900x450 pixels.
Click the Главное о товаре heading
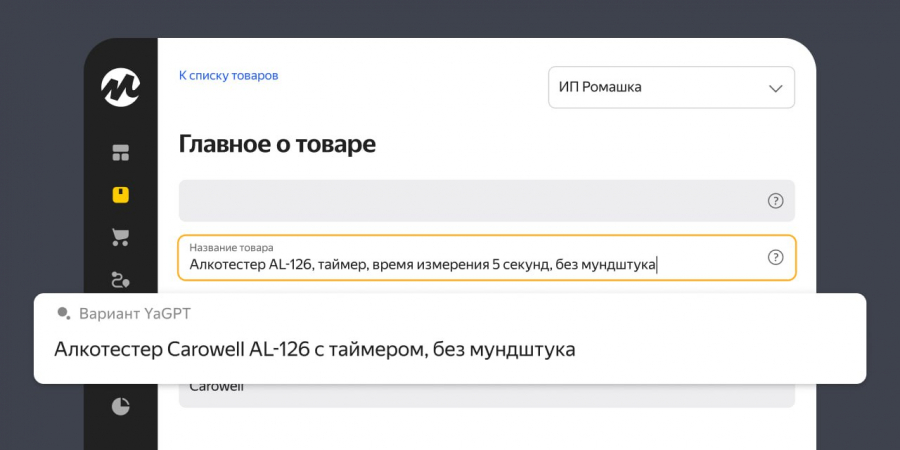tap(277, 144)
